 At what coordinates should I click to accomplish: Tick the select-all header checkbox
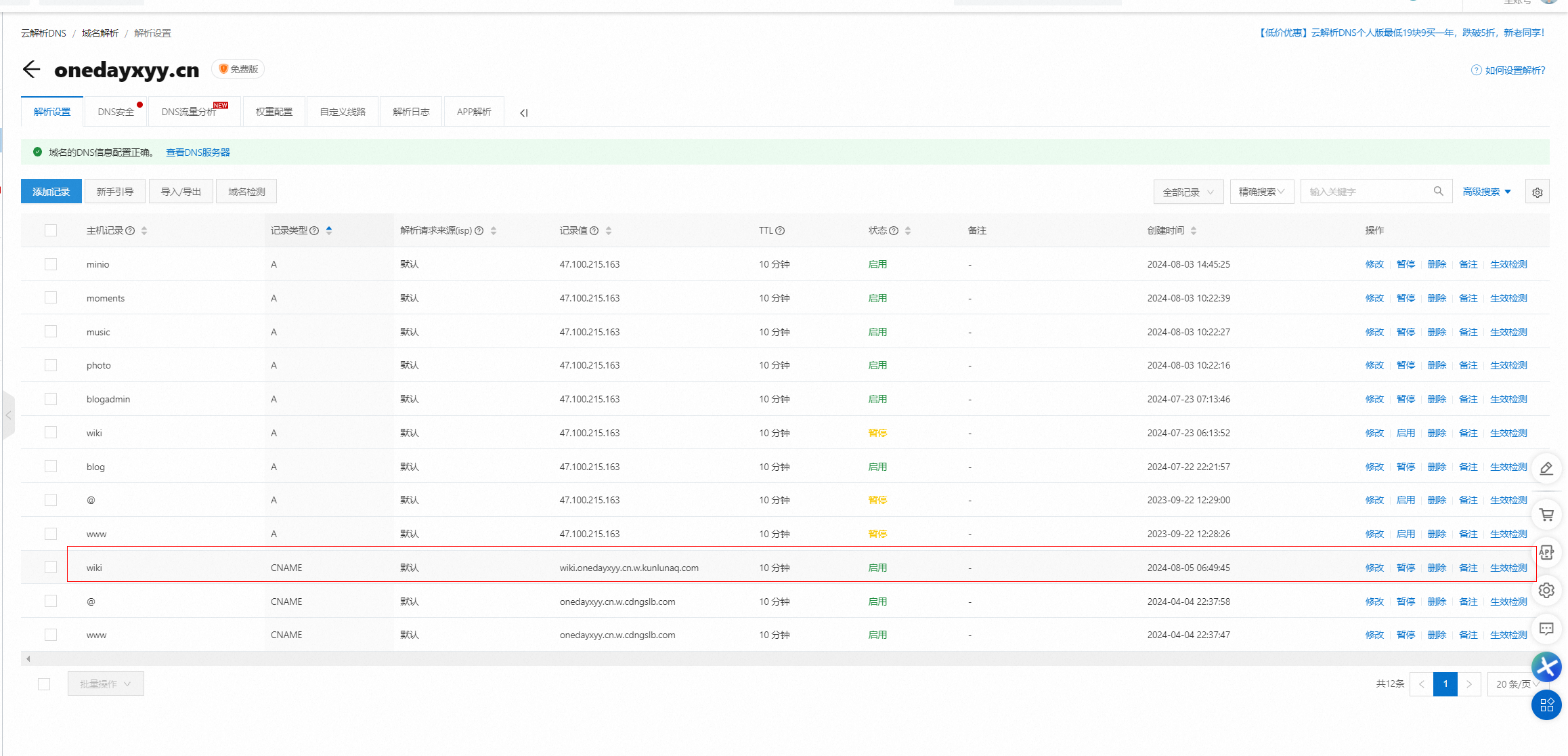click(x=51, y=230)
